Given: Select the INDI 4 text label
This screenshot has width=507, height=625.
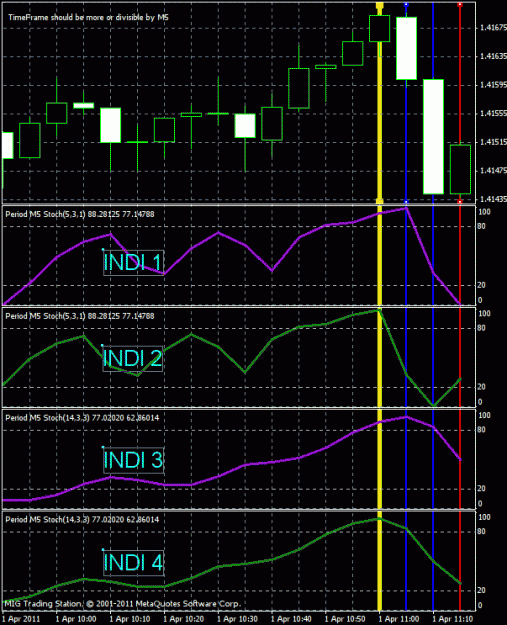Looking at the screenshot, I should (133, 562).
